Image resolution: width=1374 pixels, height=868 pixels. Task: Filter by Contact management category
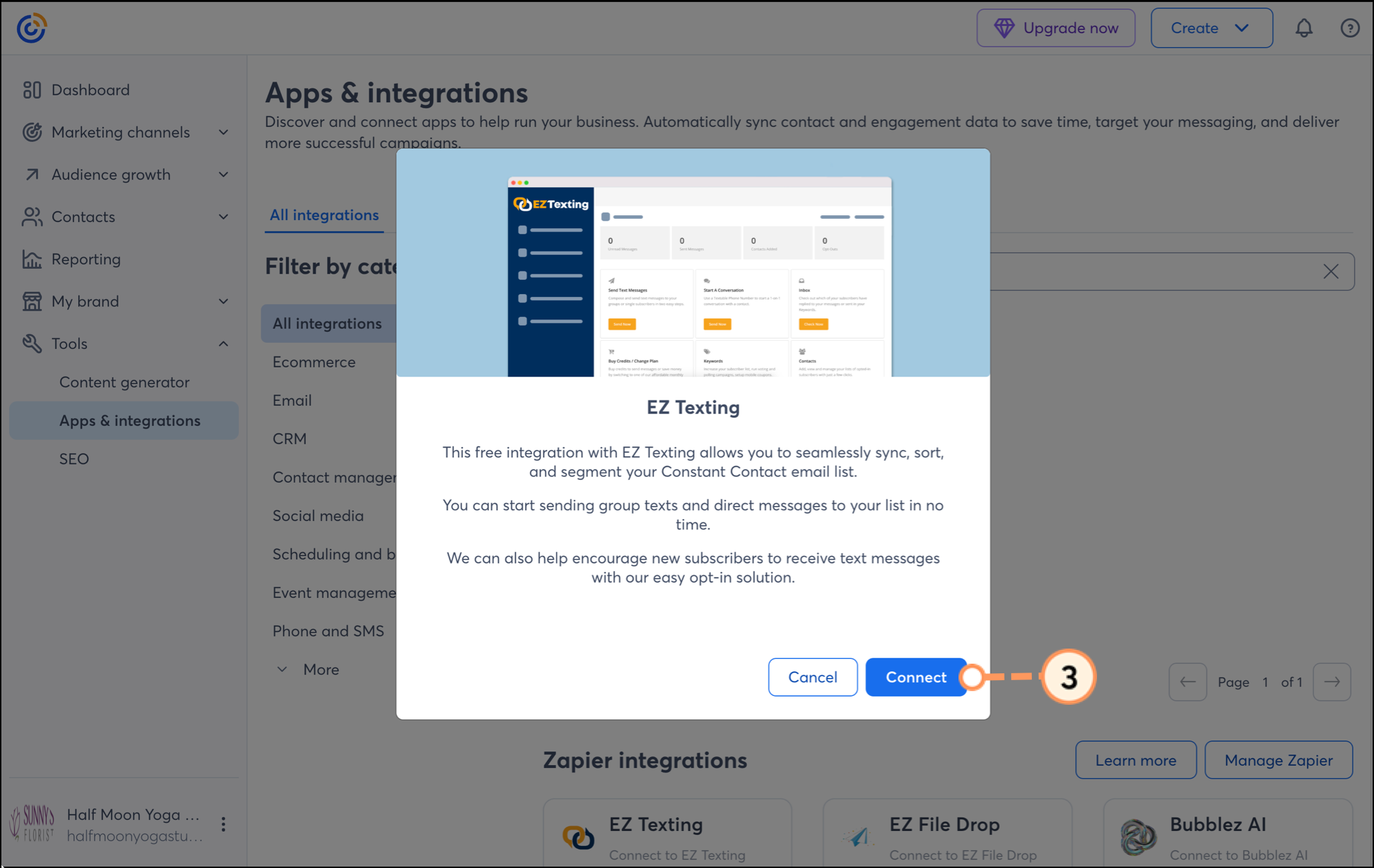pyautogui.click(x=335, y=477)
